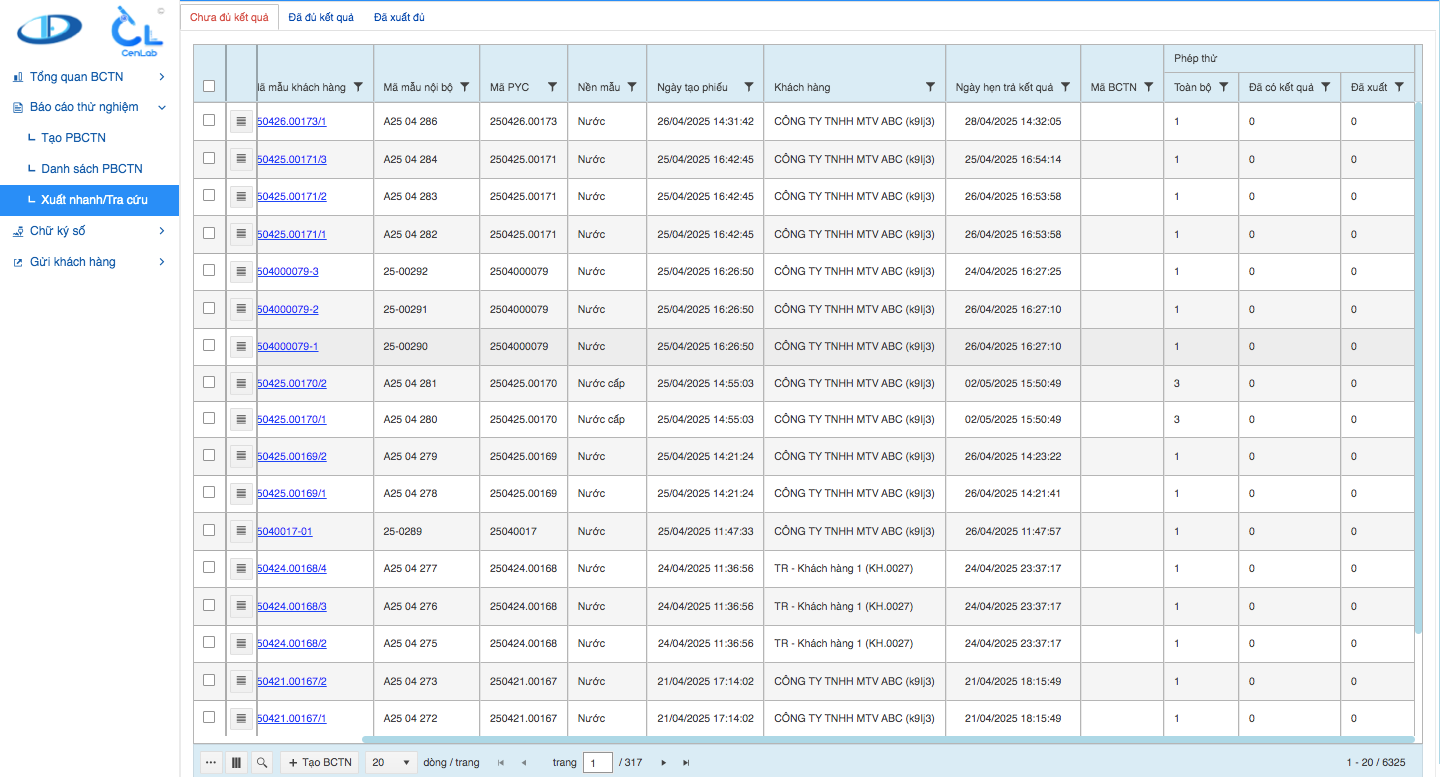This screenshot has height=777, width=1440.
Task: Open Danh sách PBCTN in the sidebar
Action: click(x=91, y=169)
